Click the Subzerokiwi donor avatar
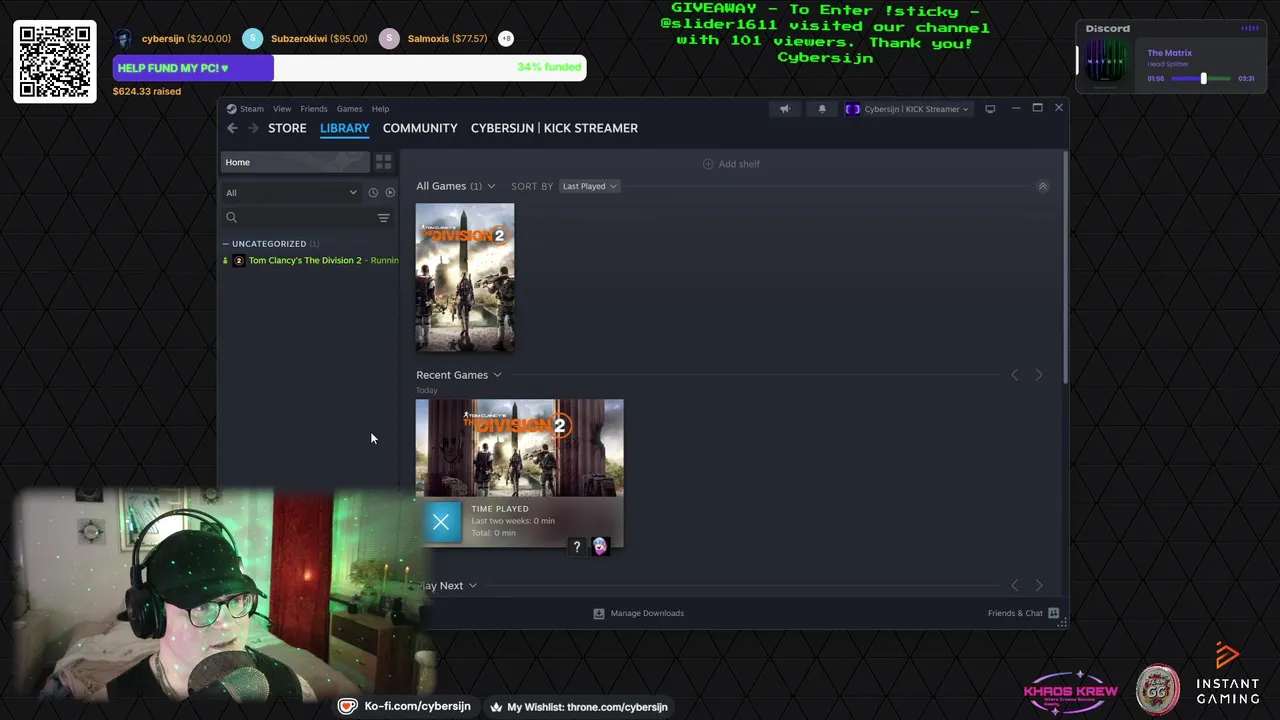Image resolution: width=1280 pixels, height=720 pixels. click(x=253, y=39)
